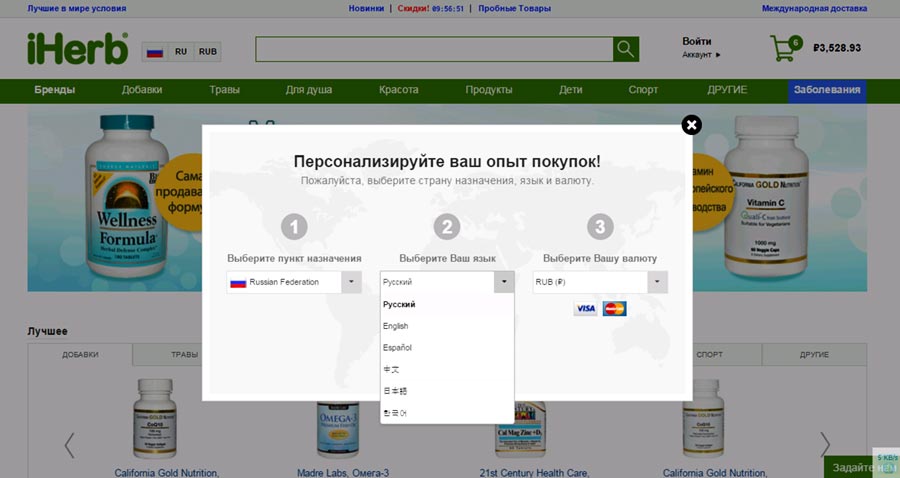Click the Visa card icon
The height and width of the screenshot is (478, 900).
585,309
